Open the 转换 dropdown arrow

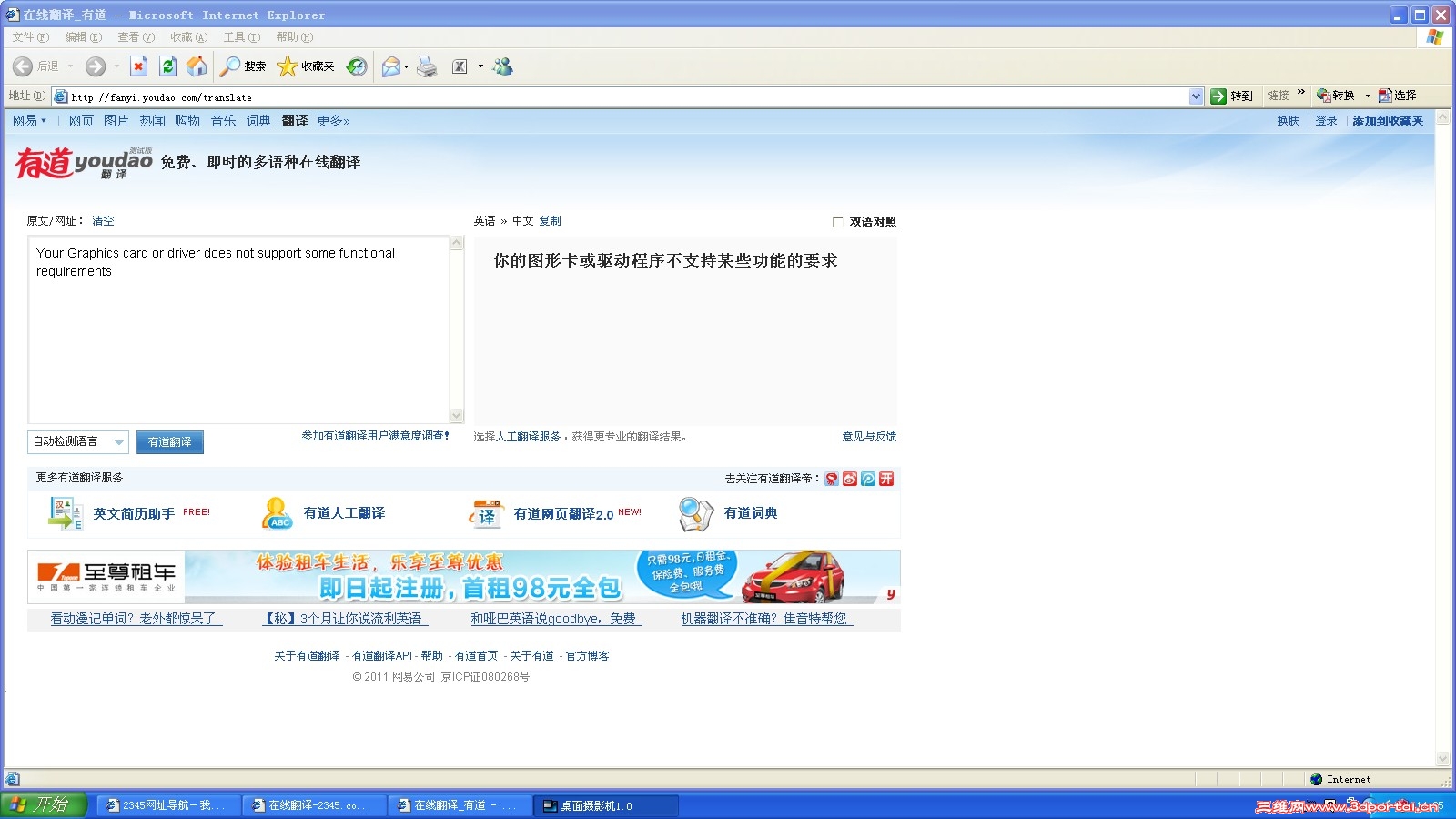(x=1368, y=96)
